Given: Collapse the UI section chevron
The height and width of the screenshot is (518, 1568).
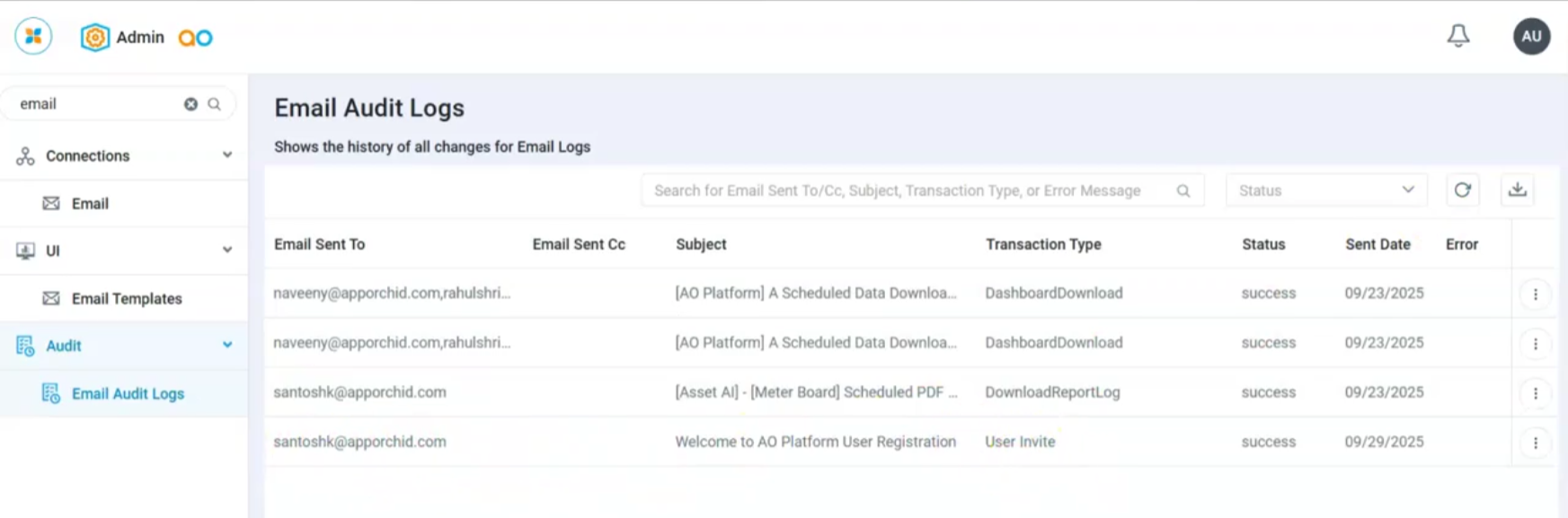Looking at the screenshot, I should (x=227, y=250).
